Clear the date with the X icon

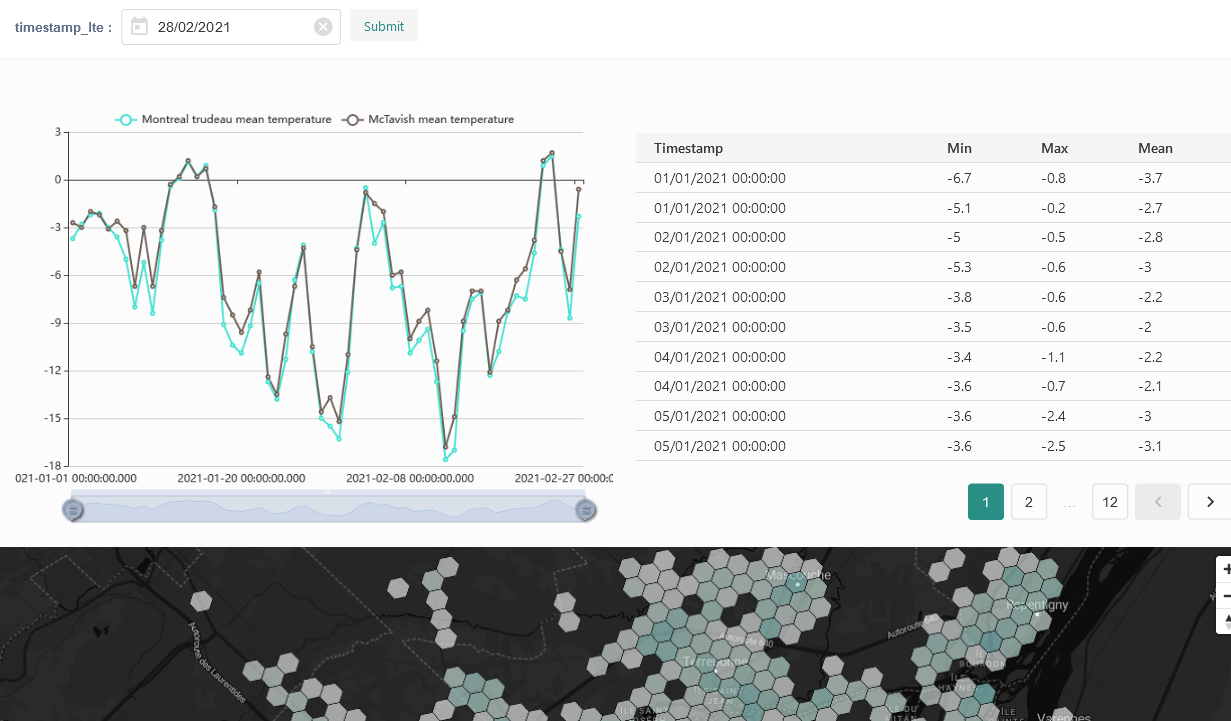pyautogui.click(x=323, y=27)
